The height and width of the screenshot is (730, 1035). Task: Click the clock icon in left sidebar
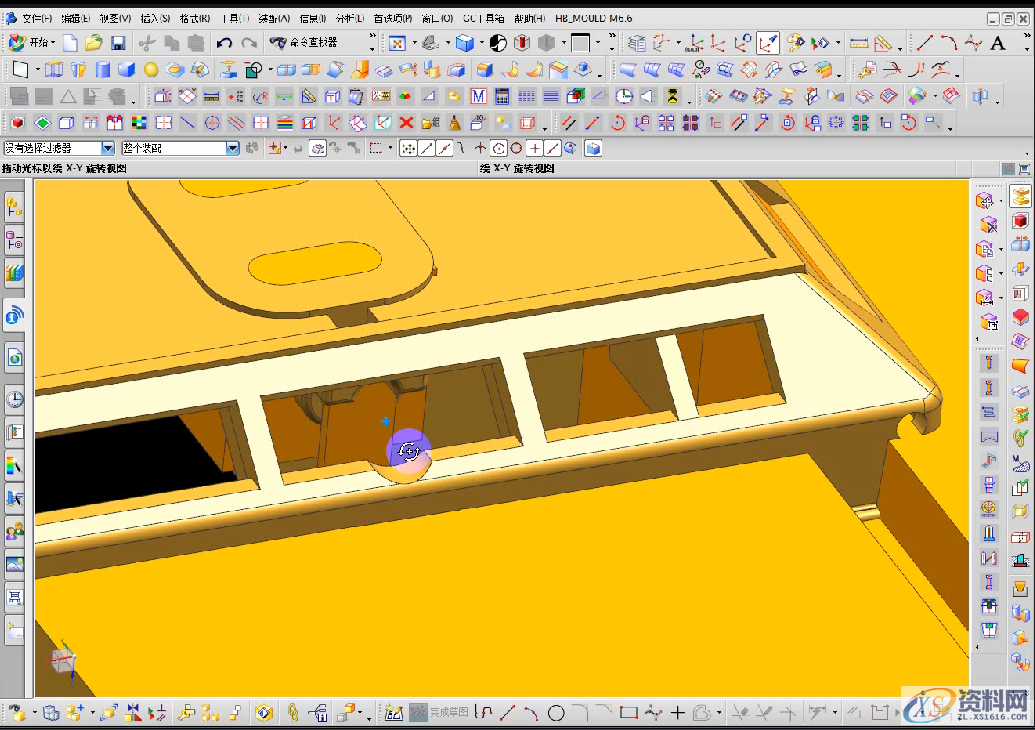click(x=15, y=400)
